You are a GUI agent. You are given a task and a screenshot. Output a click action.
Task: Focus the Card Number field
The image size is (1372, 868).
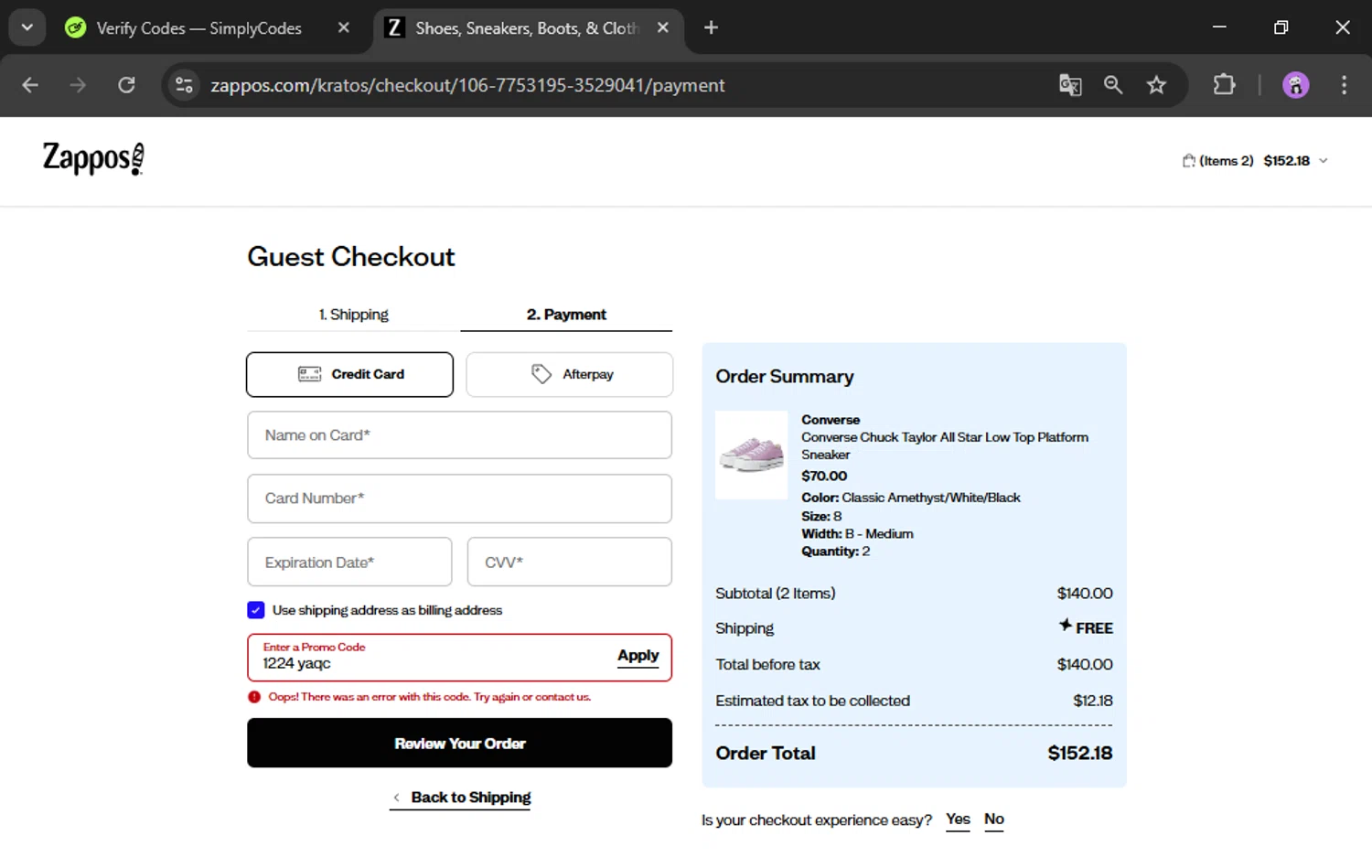[x=459, y=498]
